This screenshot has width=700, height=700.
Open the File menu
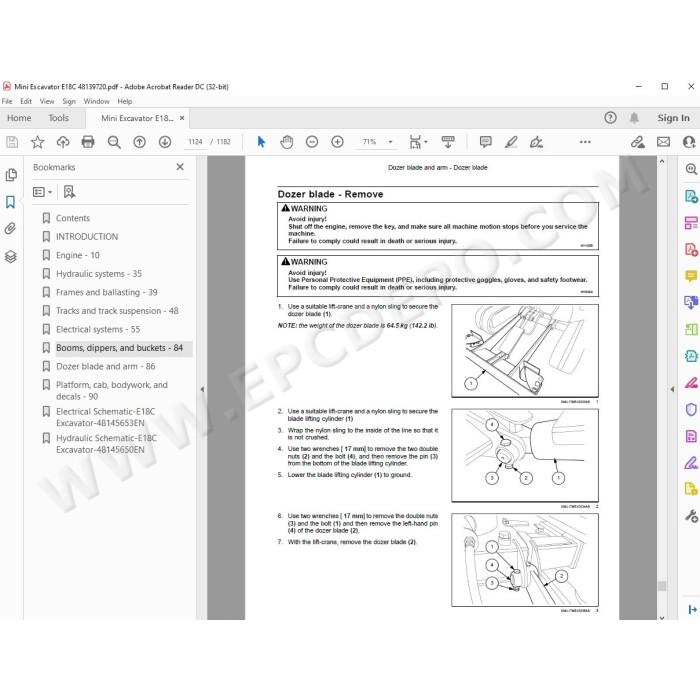click(x=7, y=101)
